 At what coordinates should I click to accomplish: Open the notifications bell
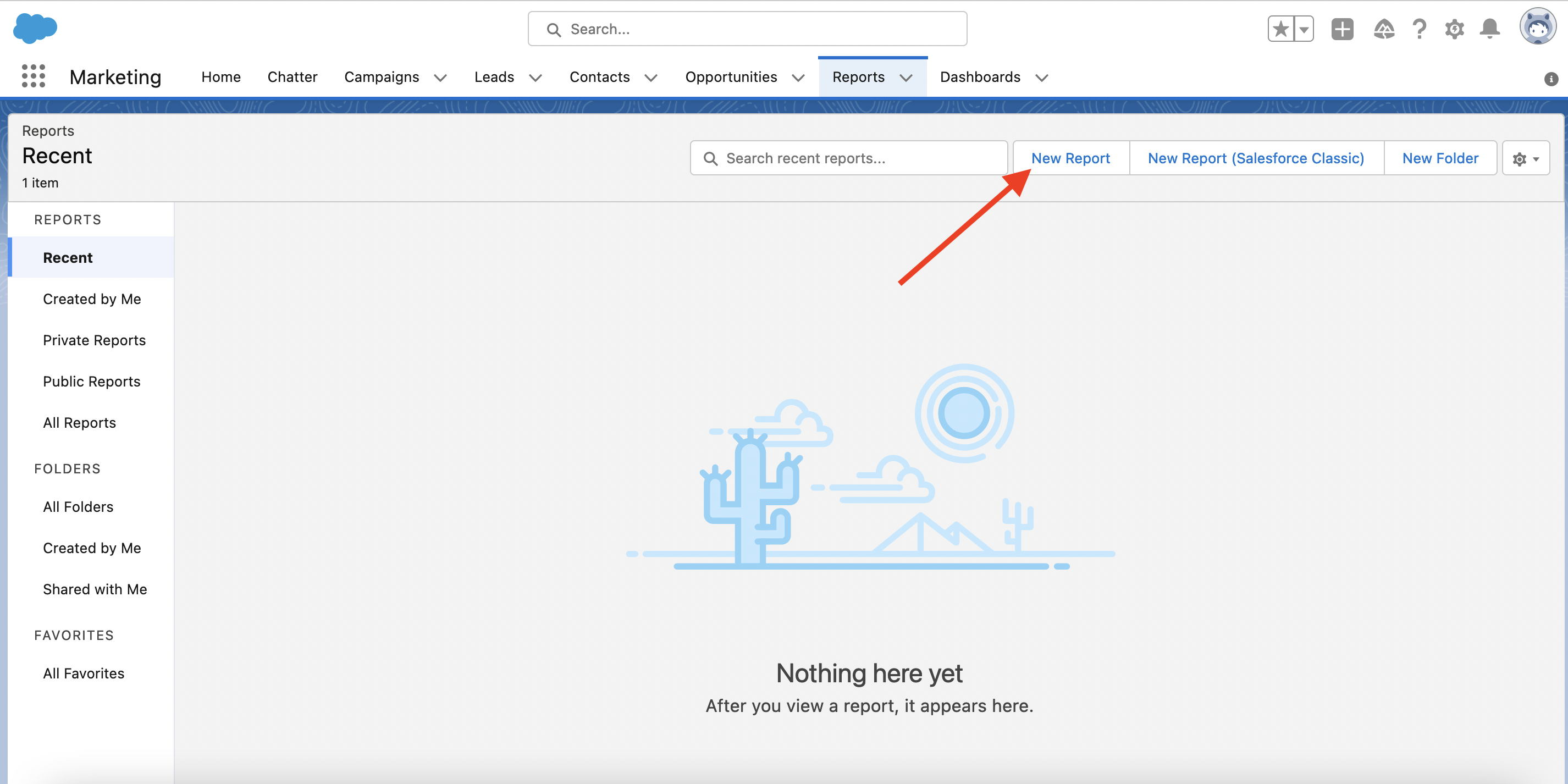(1489, 29)
